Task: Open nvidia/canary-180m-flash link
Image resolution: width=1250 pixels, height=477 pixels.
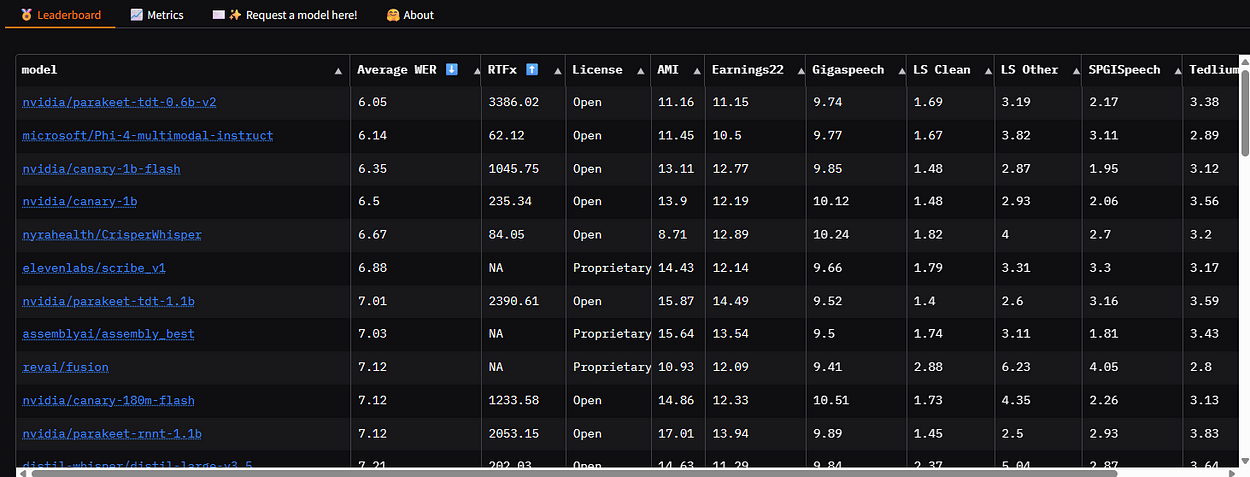Action: (x=108, y=400)
